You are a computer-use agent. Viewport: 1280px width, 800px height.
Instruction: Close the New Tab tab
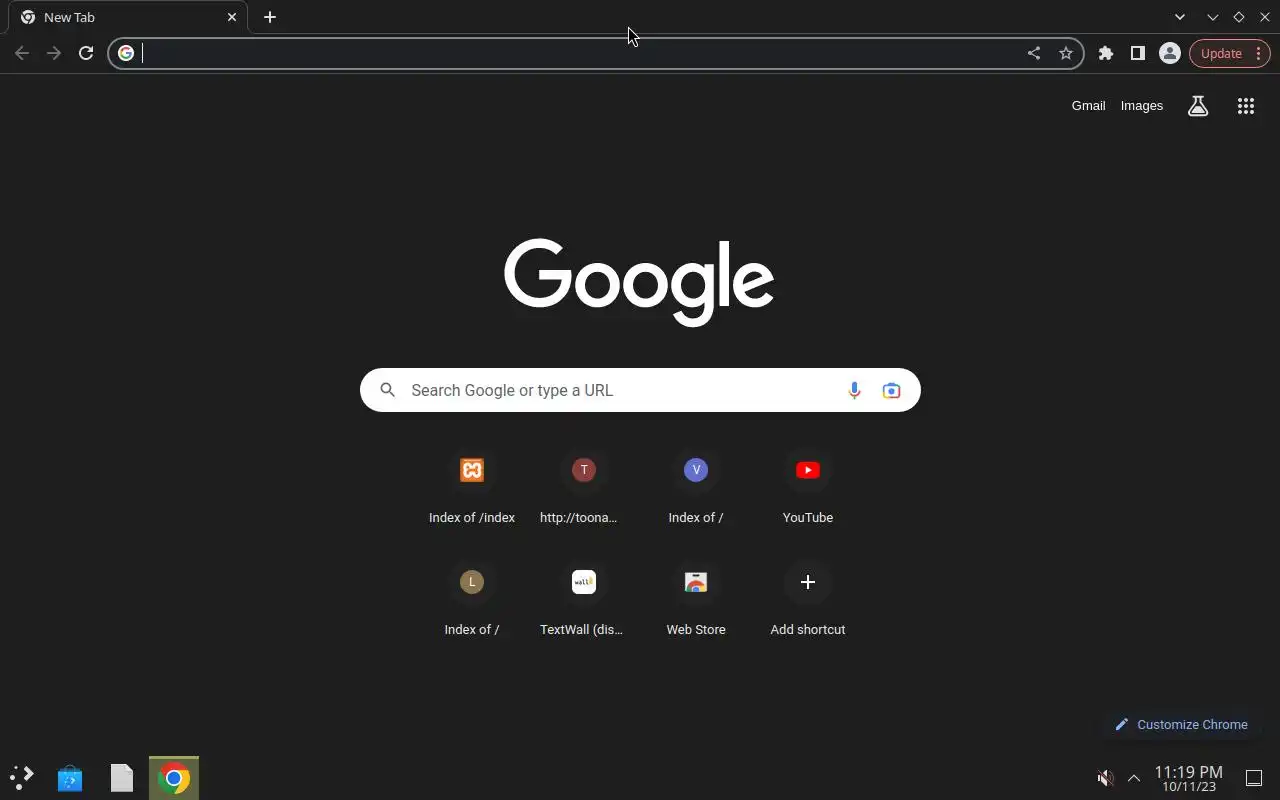[232, 17]
